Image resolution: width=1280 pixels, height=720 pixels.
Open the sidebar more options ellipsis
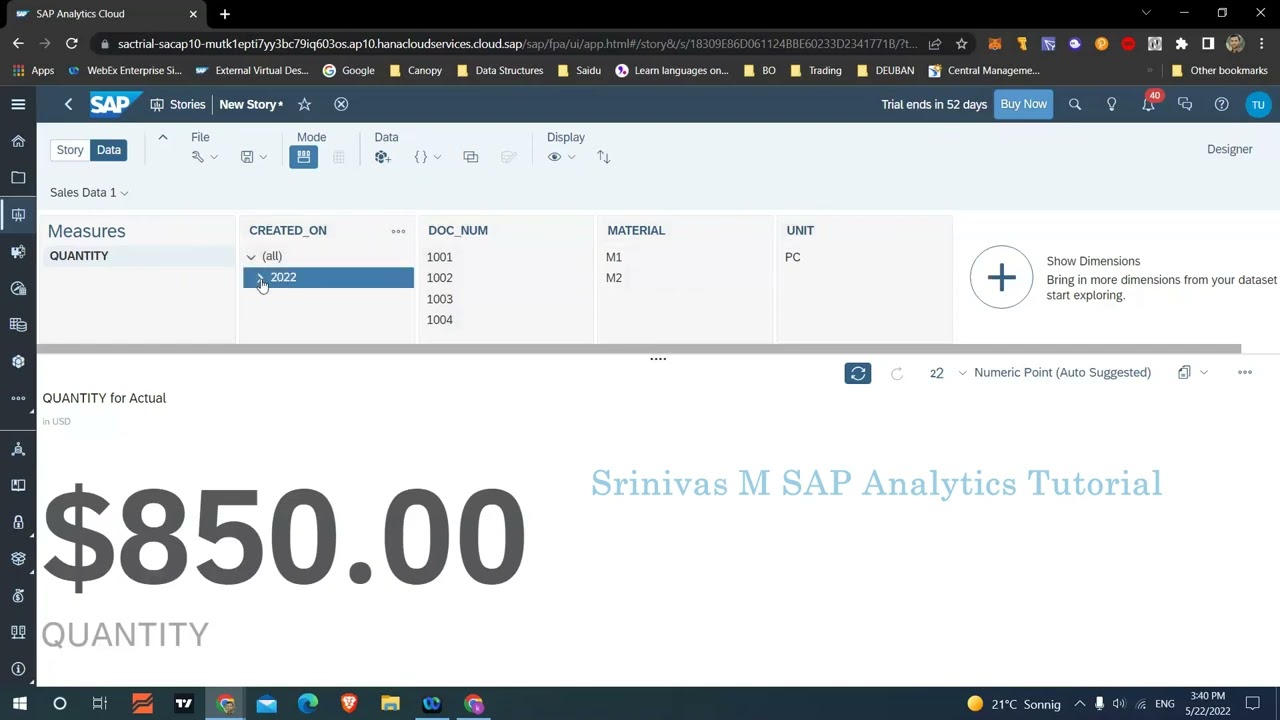point(18,398)
